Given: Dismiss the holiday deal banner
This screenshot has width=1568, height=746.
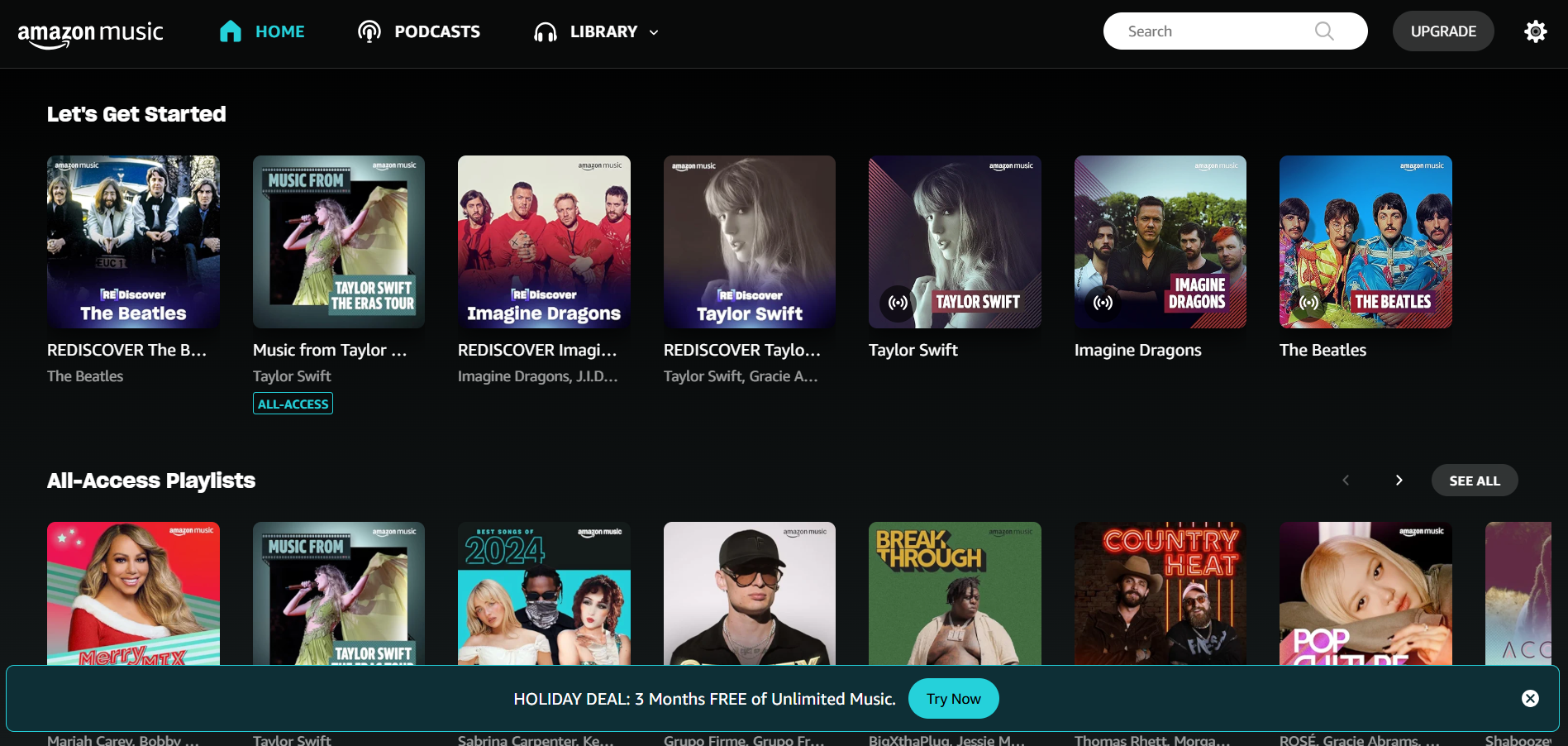Looking at the screenshot, I should 1530,699.
